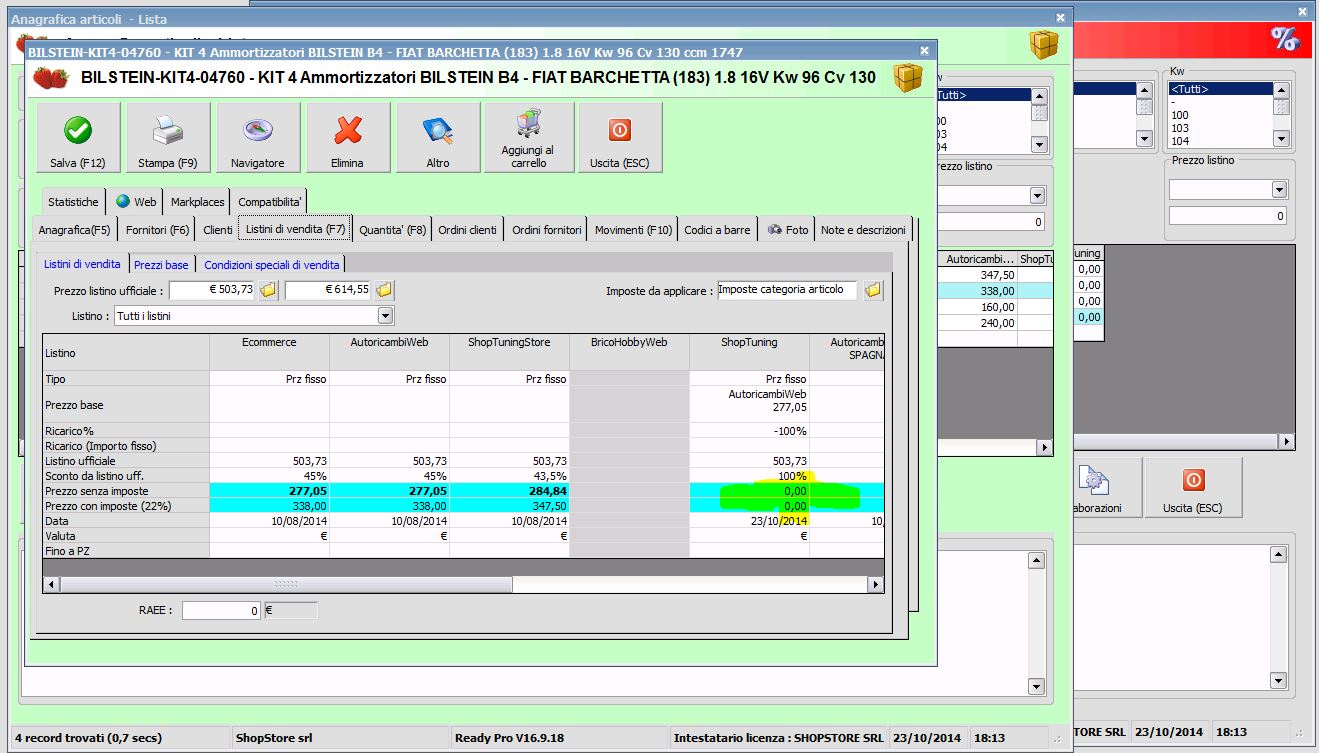The height and width of the screenshot is (753, 1319).
Task: Add the item with Aggiungi al carrello
Action: point(528,138)
